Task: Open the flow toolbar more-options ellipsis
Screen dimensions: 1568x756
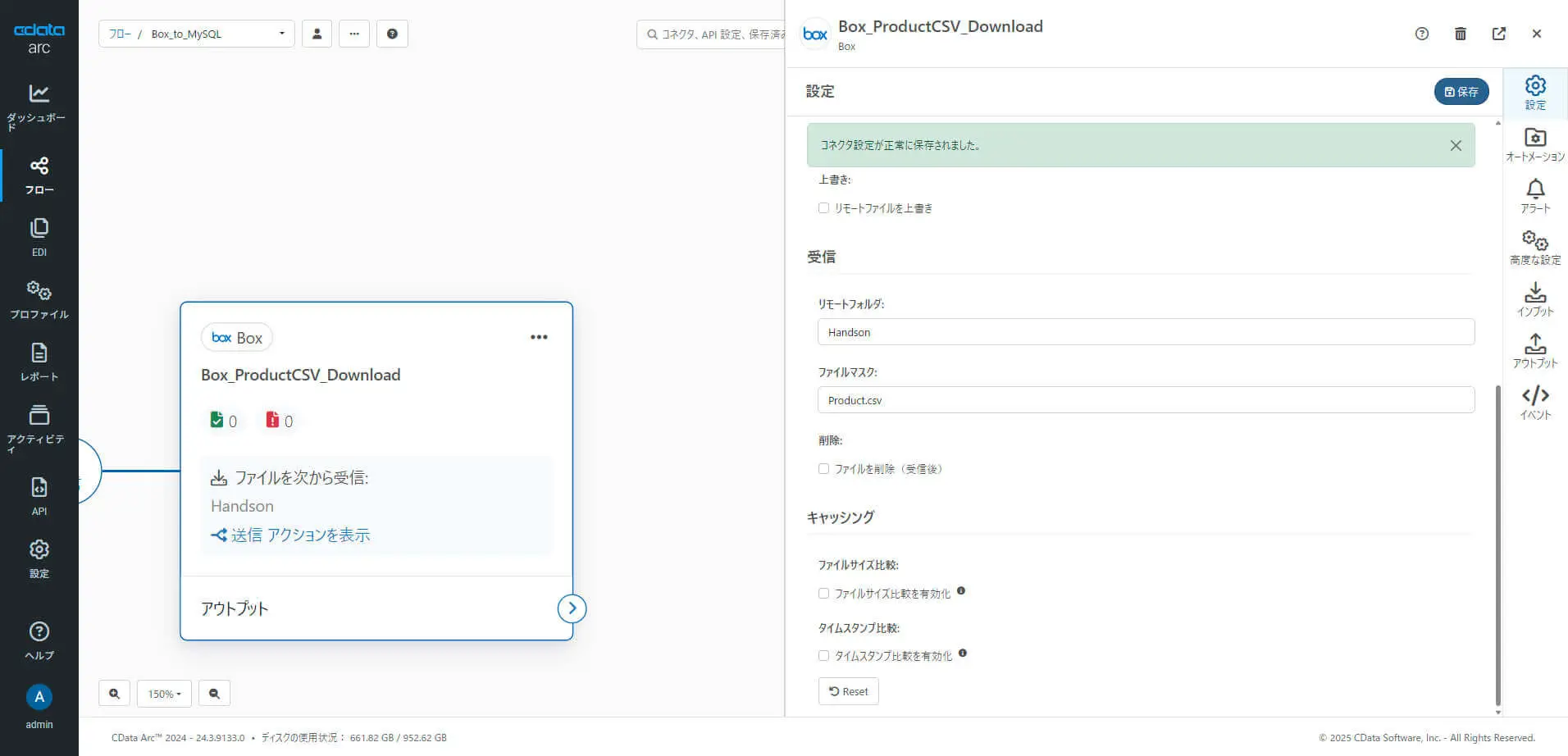Action: [354, 34]
